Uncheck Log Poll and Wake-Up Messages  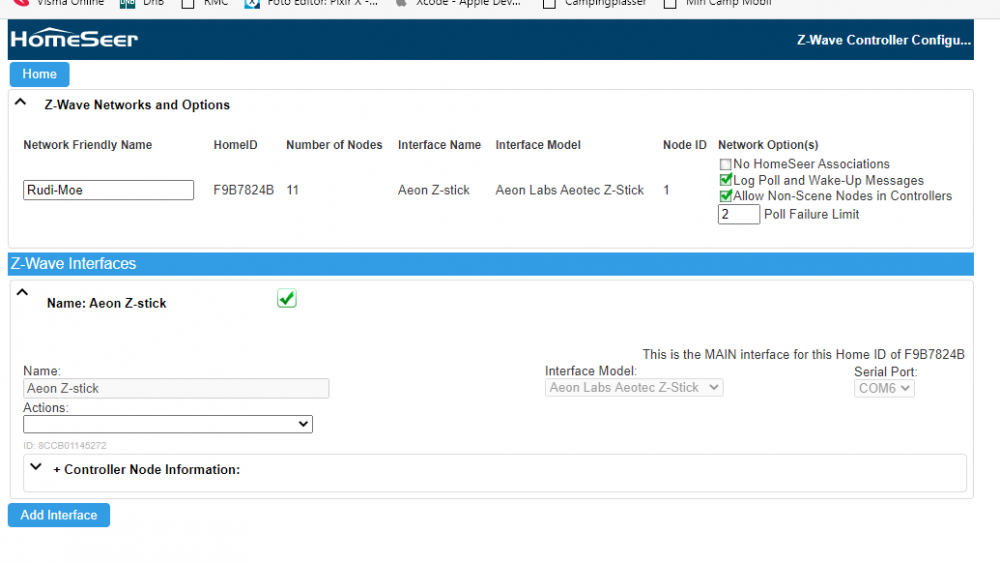(x=725, y=180)
